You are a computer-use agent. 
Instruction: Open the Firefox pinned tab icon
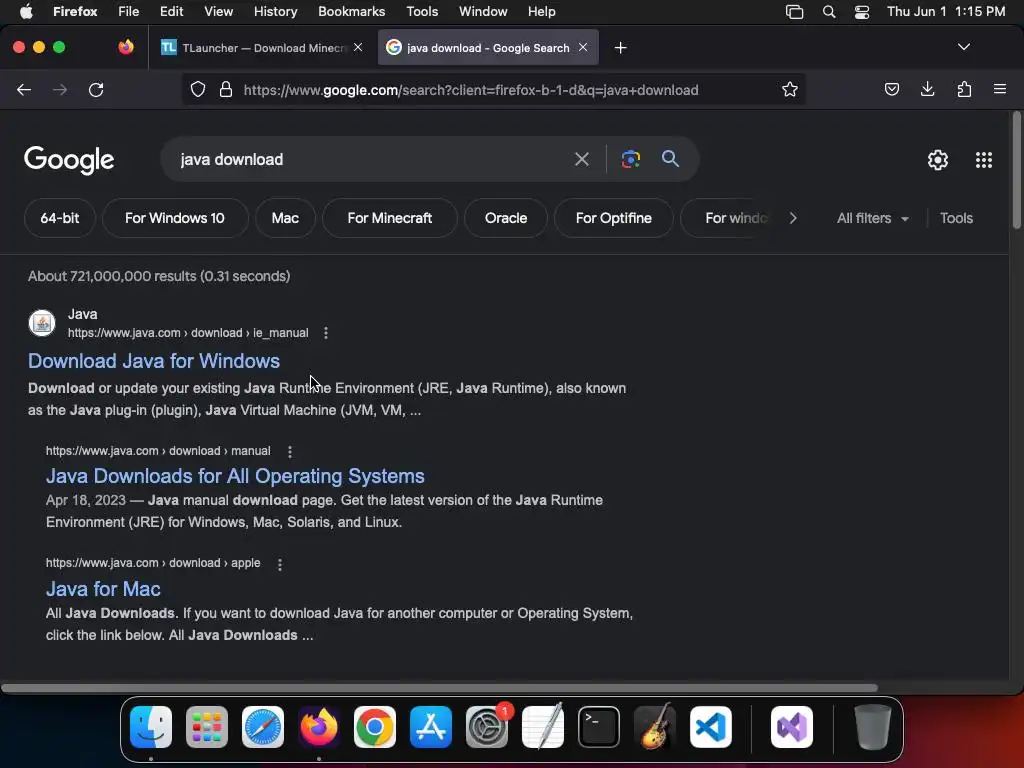point(126,47)
